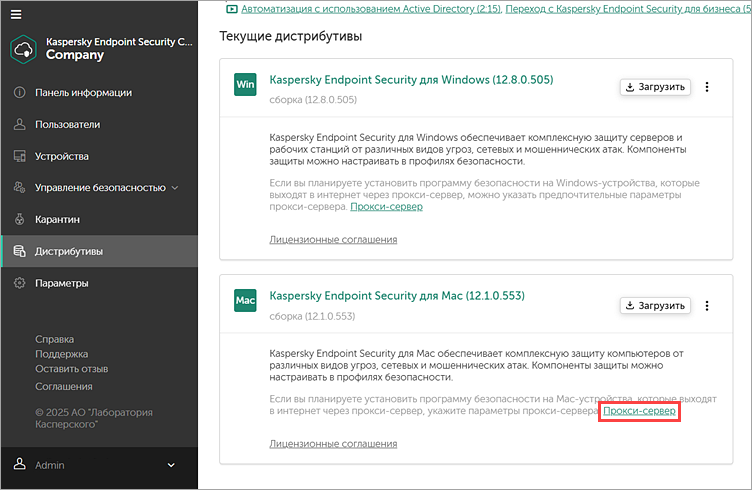Click сборка (12.8.0.505) text
Image resolution: width=752 pixels, height=490 pixels.
313,100
